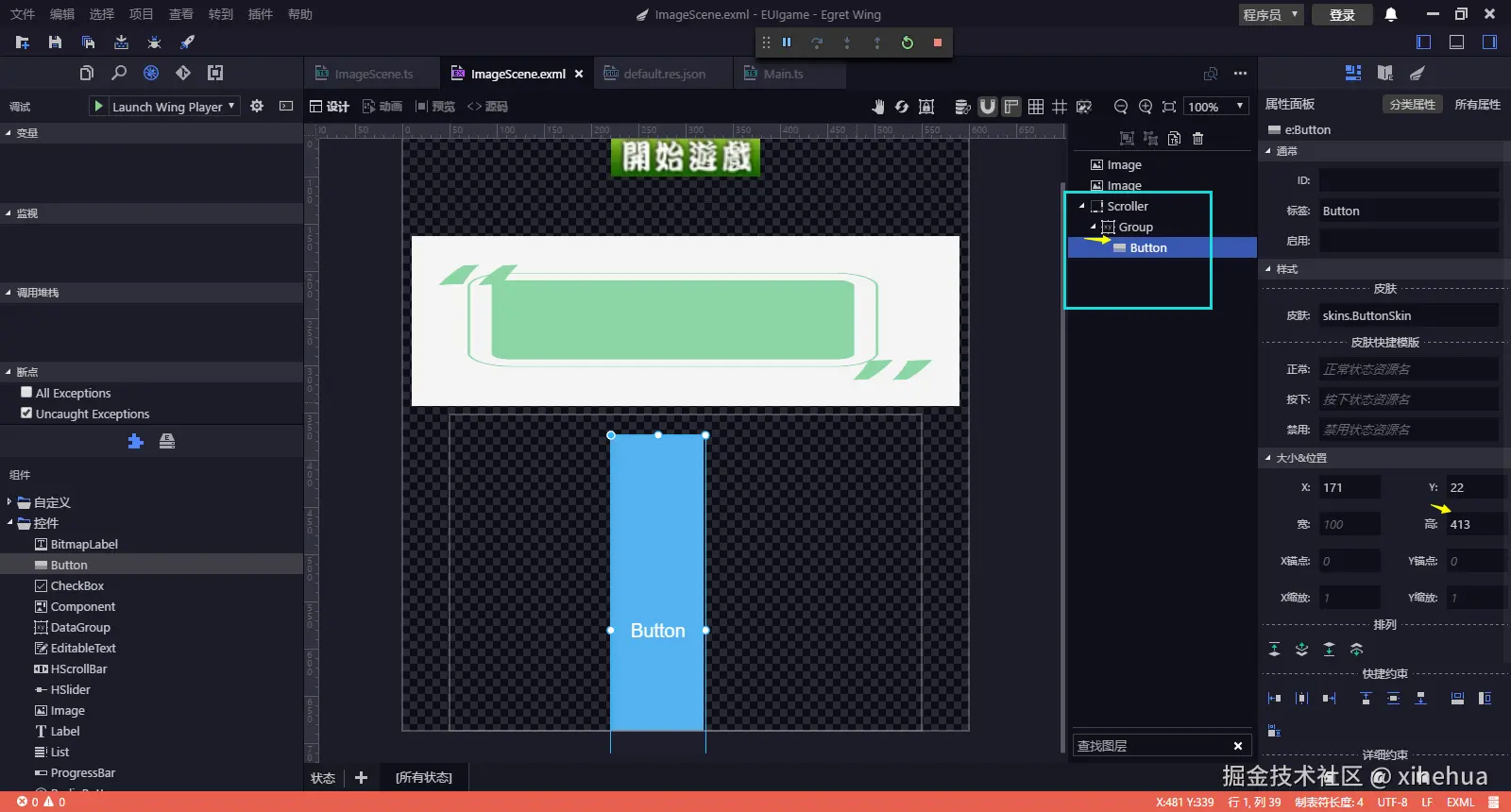Open the 帮助 menu
Image resolution: width=1511 pixels, height=812 pixels.
(x=299, y=14)
